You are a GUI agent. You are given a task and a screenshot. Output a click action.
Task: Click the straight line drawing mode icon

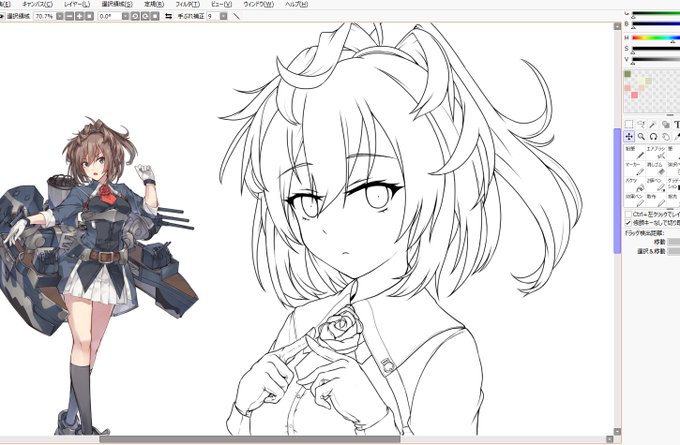click(x=236, y=16)
